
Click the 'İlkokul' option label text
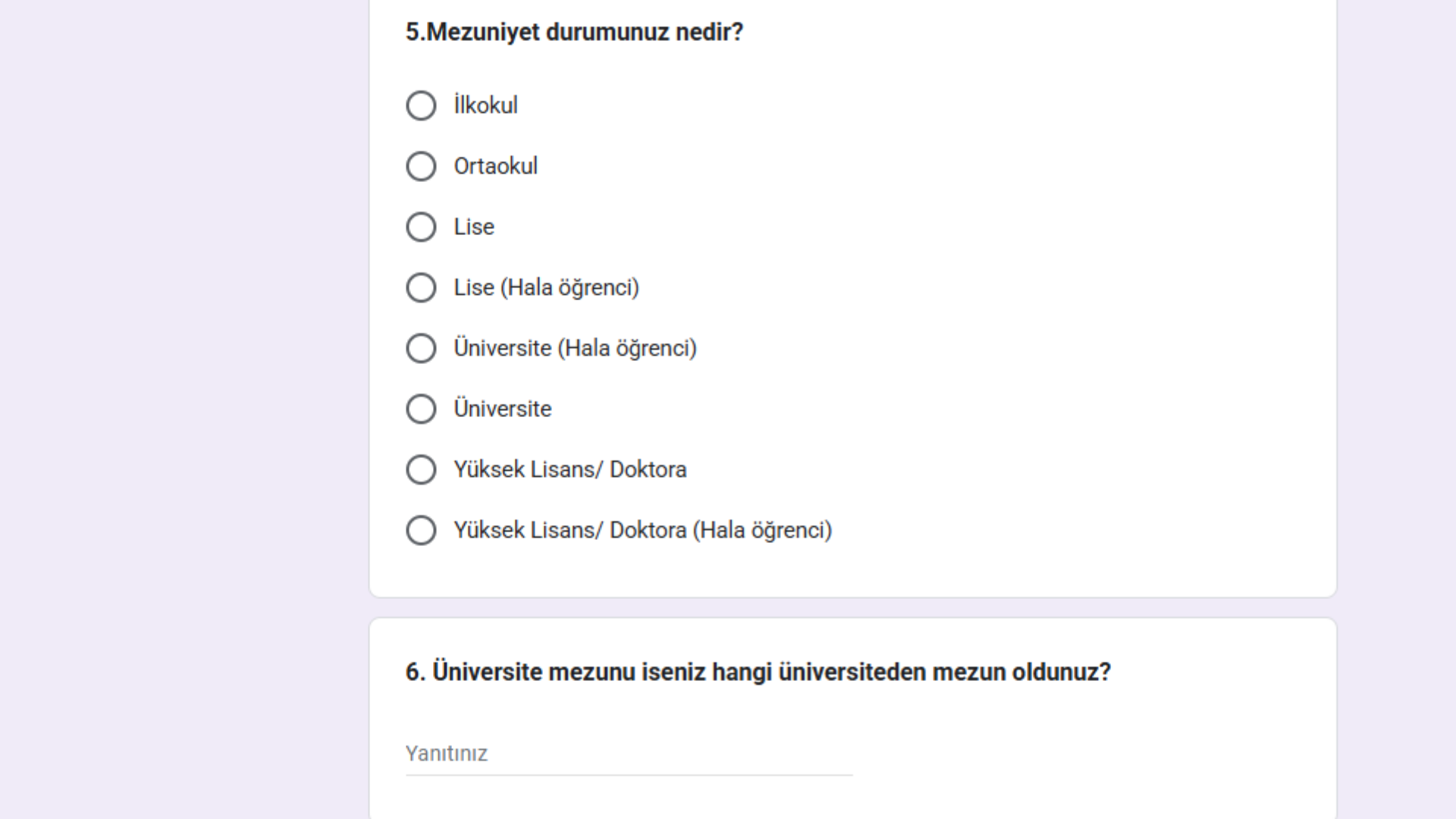tap(485, 105)
